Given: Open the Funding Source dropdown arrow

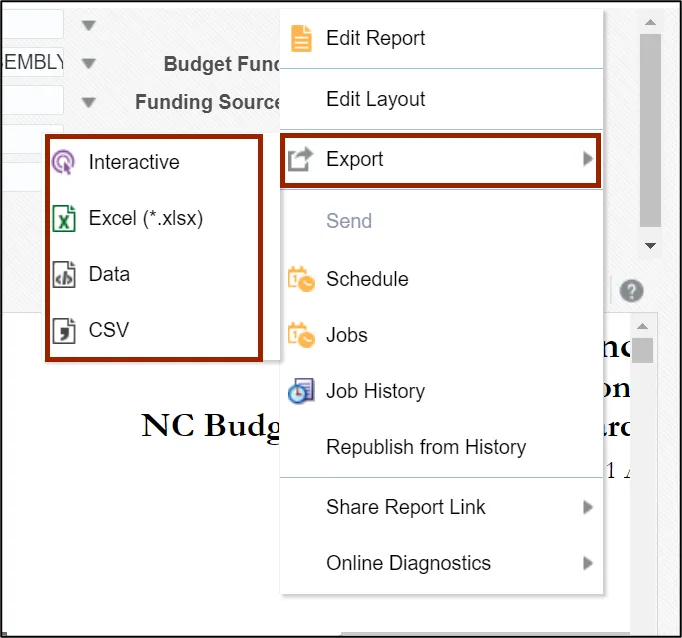Looking at the screenshot, I should coord(89,102).
